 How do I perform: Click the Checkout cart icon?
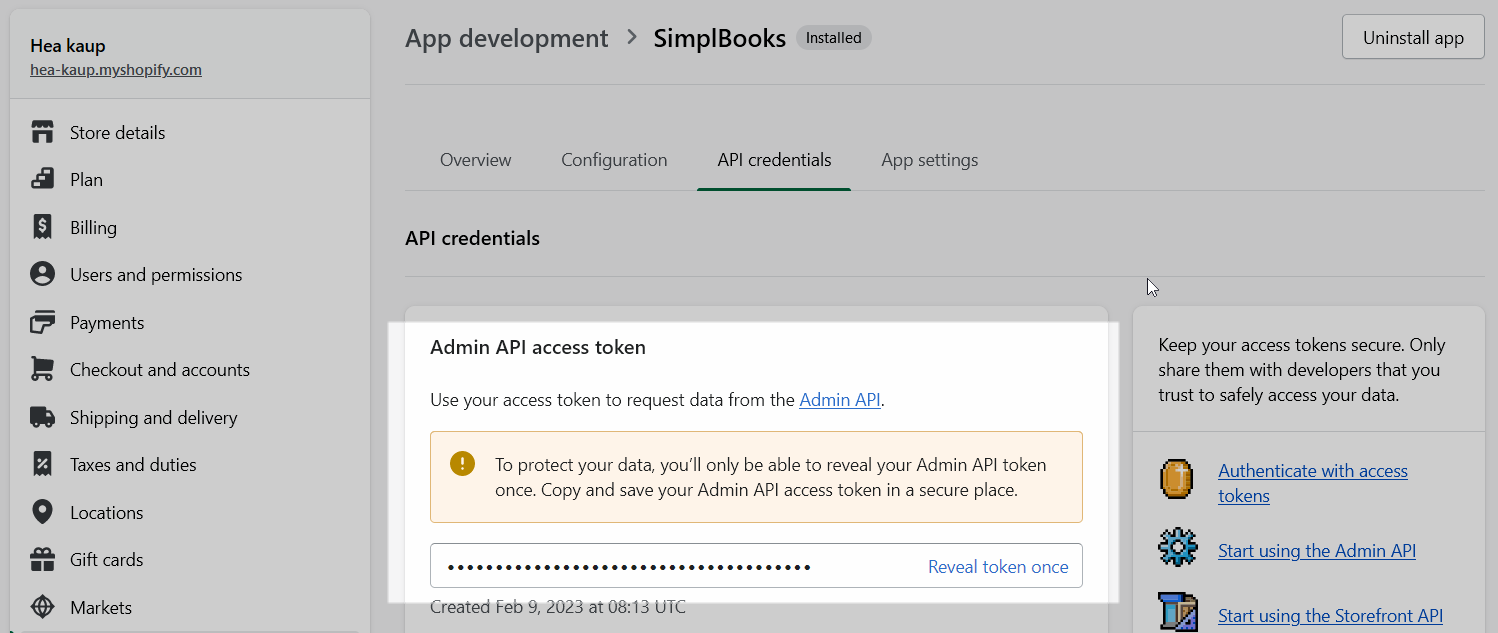click(42, 370)
